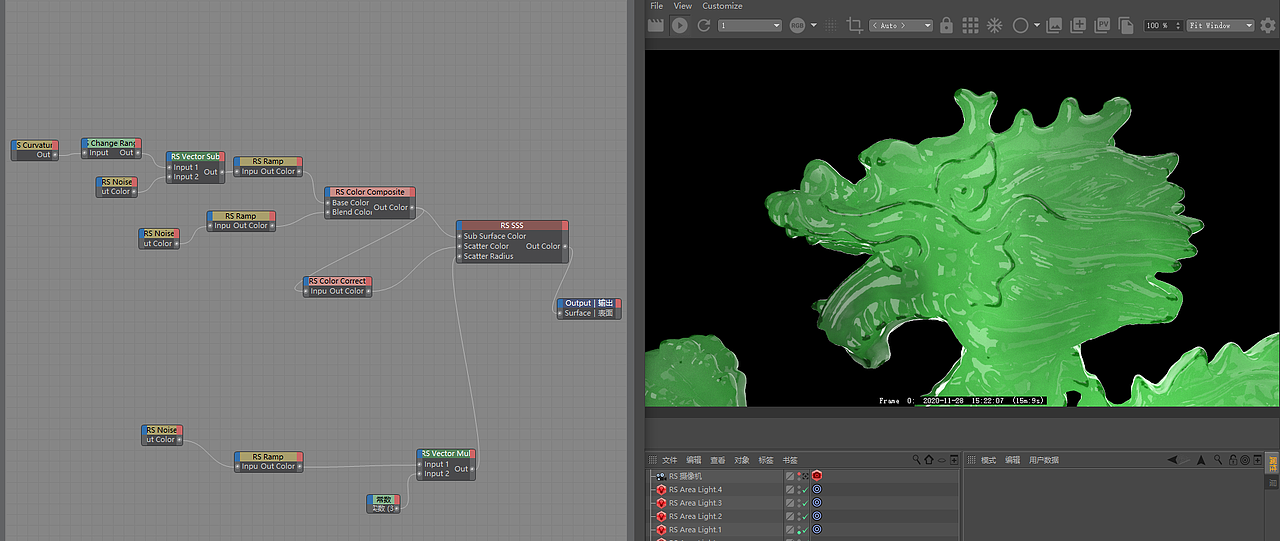Toggle the green checkmark for RS Area Light.2

coord(803,516)
